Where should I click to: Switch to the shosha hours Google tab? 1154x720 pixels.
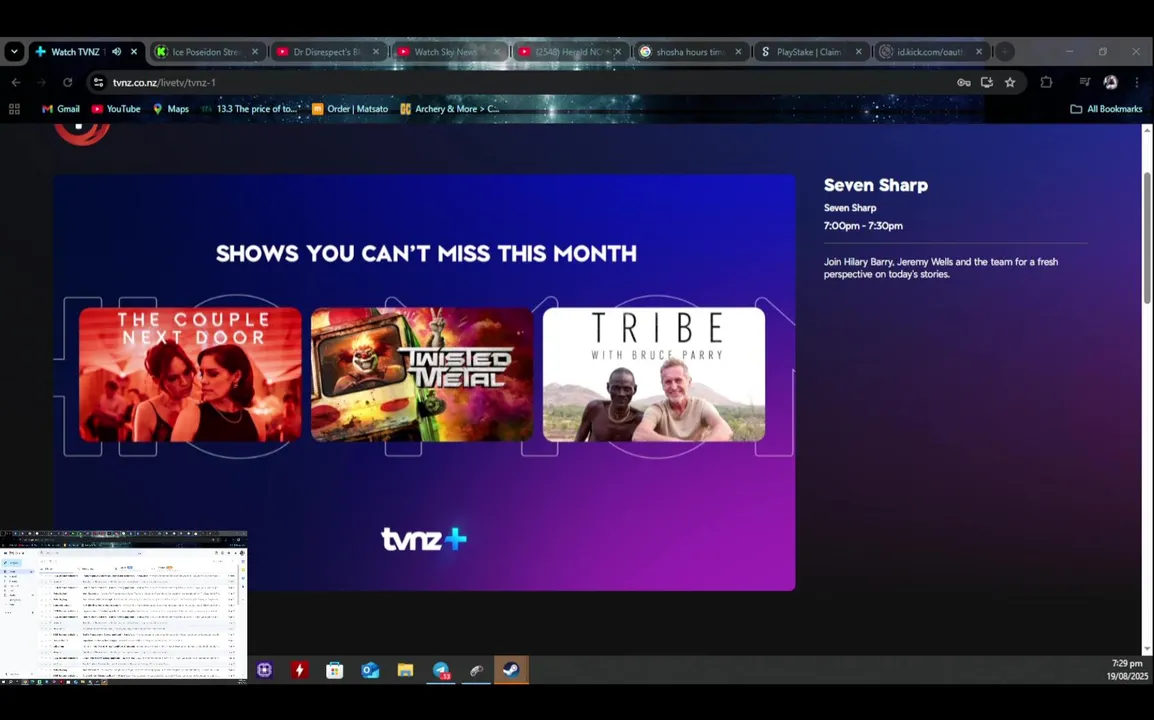[x=690, y=52]
